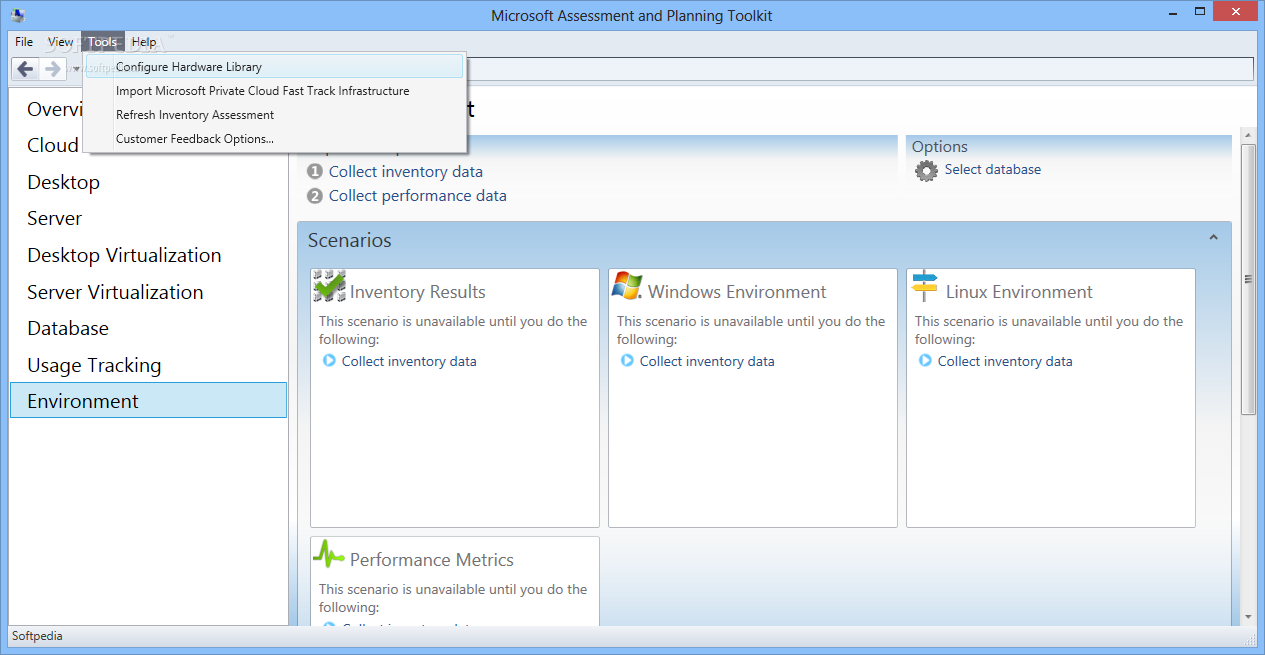Click the Linux Environment signpost icon
Viewport: 1265px width, 655px height.
925,286
